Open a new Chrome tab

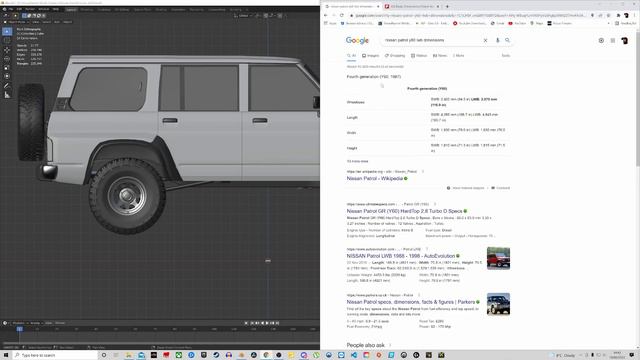pyautogui.click(x=447, y=6)
